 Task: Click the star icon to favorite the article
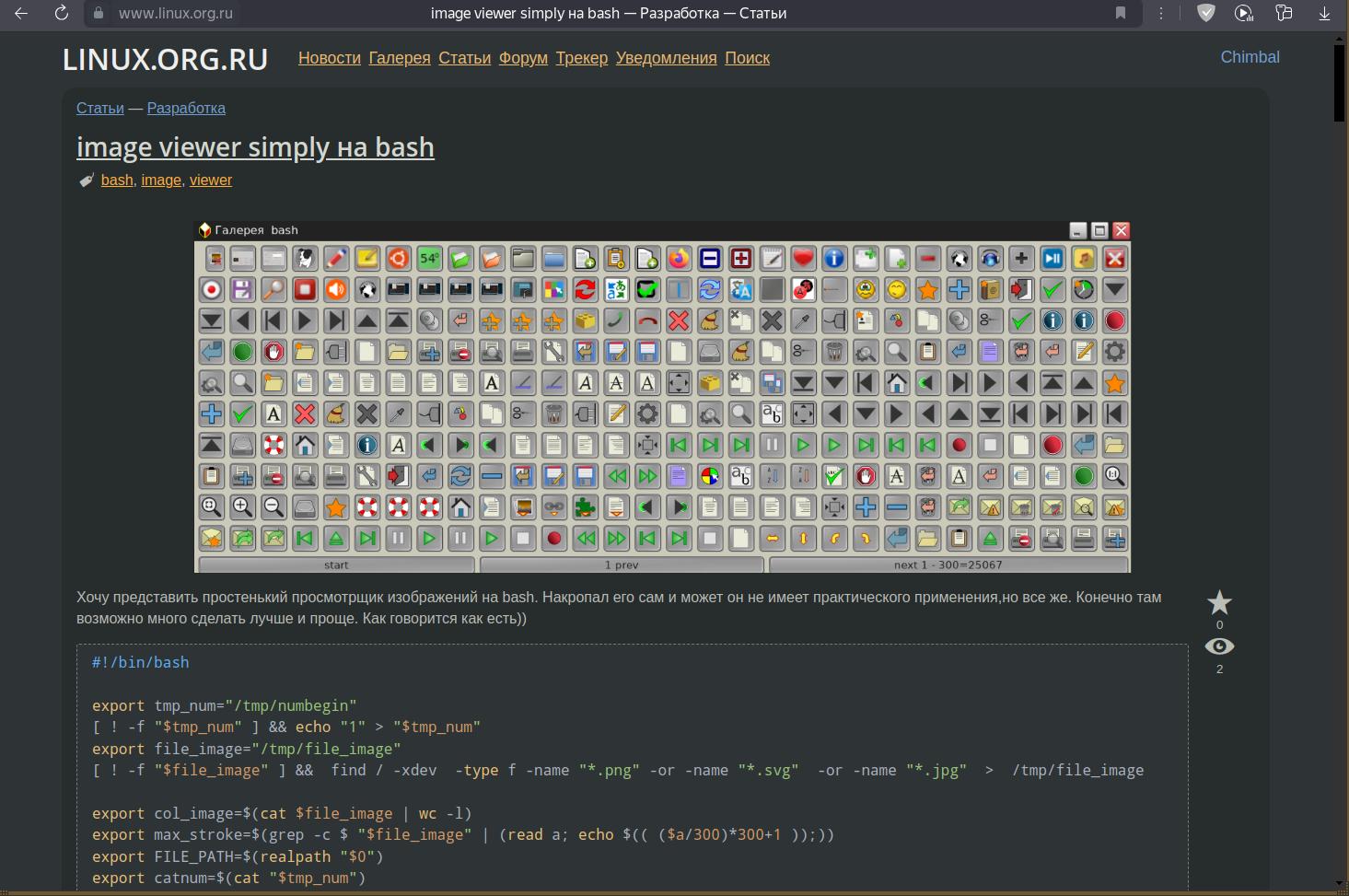[1219, 603]
